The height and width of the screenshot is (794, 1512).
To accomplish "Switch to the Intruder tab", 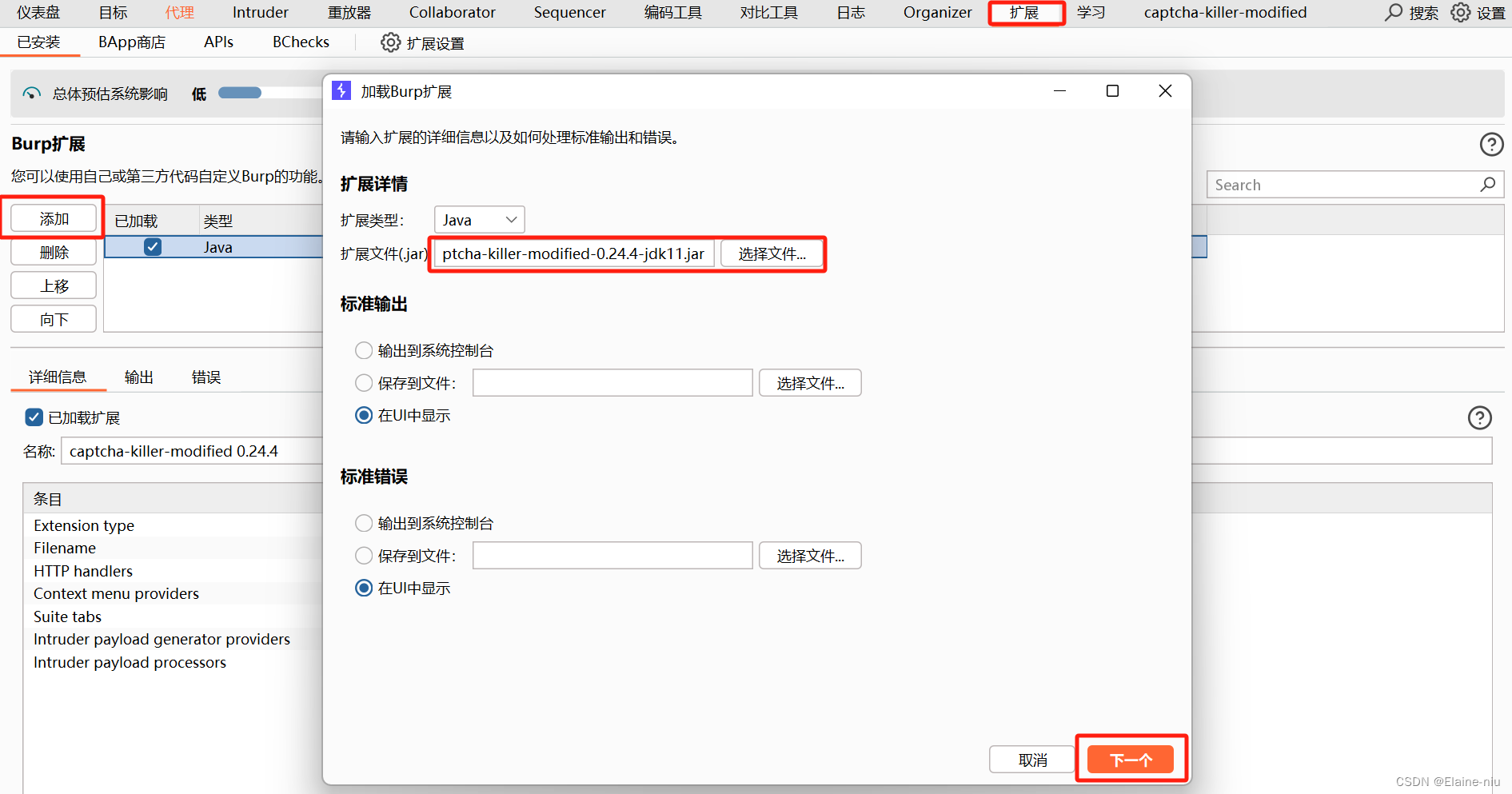I will (261, 12).
